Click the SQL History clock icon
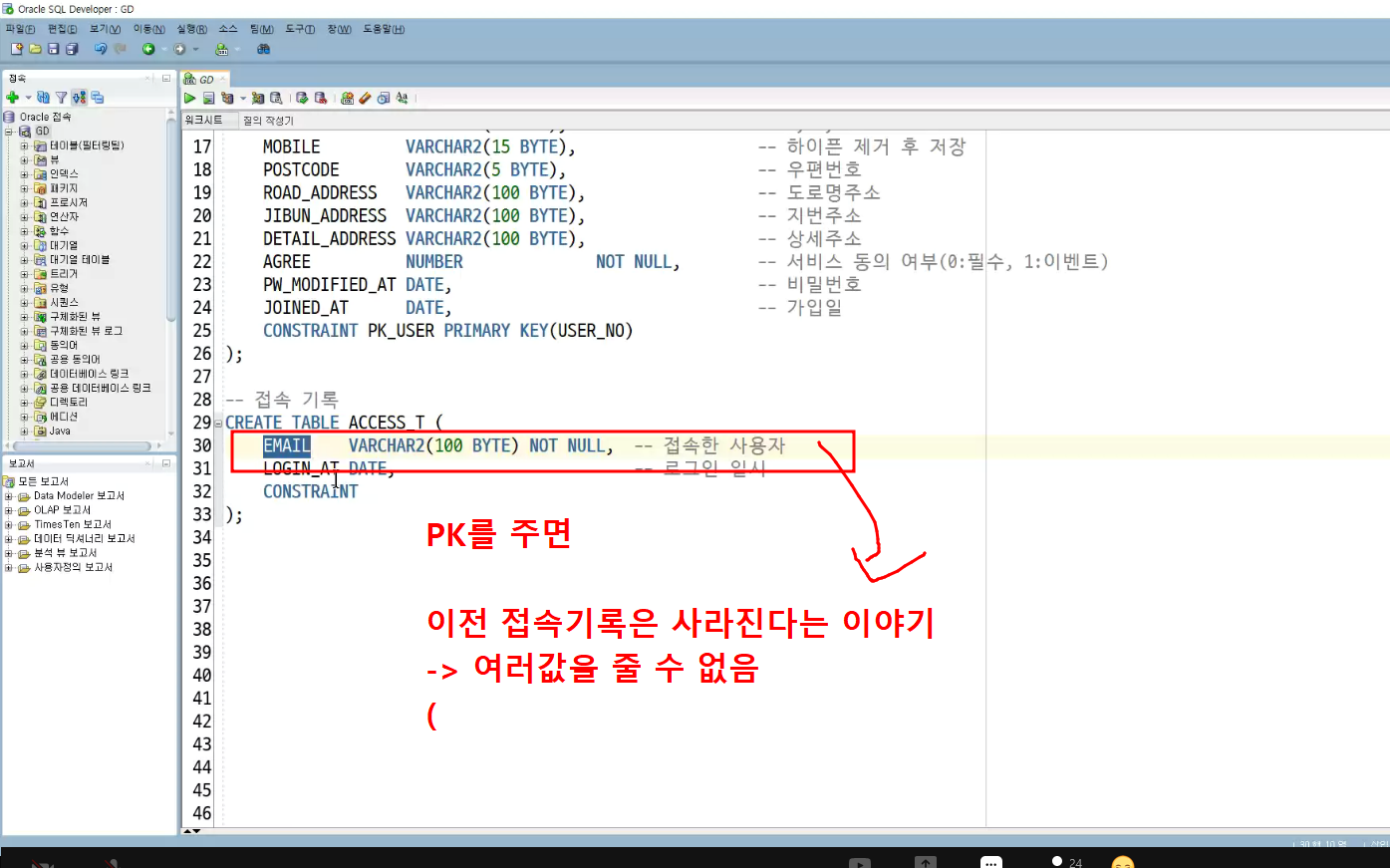 click(383, 98)
